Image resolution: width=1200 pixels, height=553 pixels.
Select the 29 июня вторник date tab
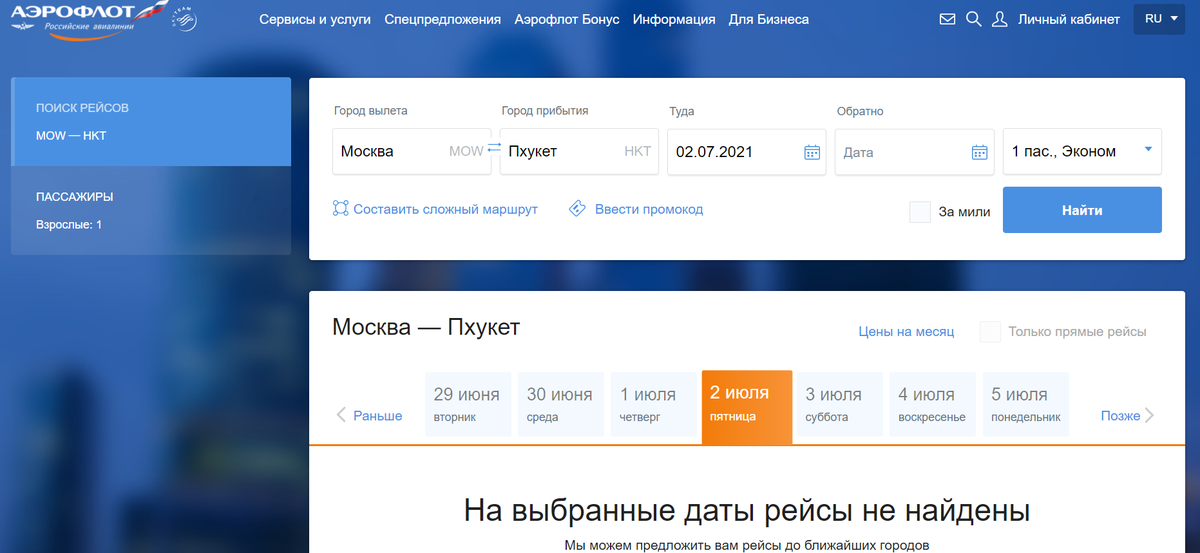tap(468, 404)
